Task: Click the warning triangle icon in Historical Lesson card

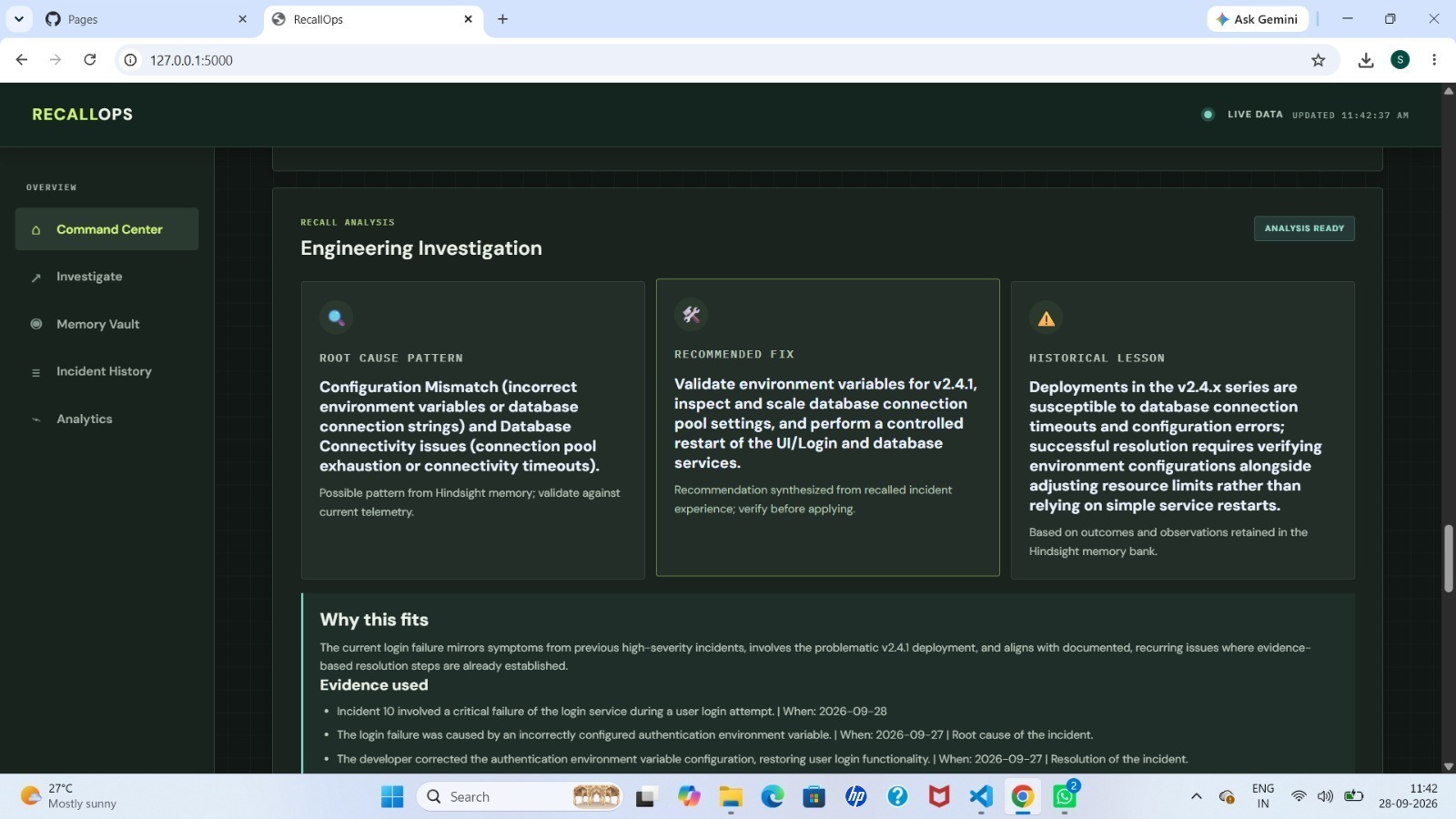Action: click(x=1046, y=318)
